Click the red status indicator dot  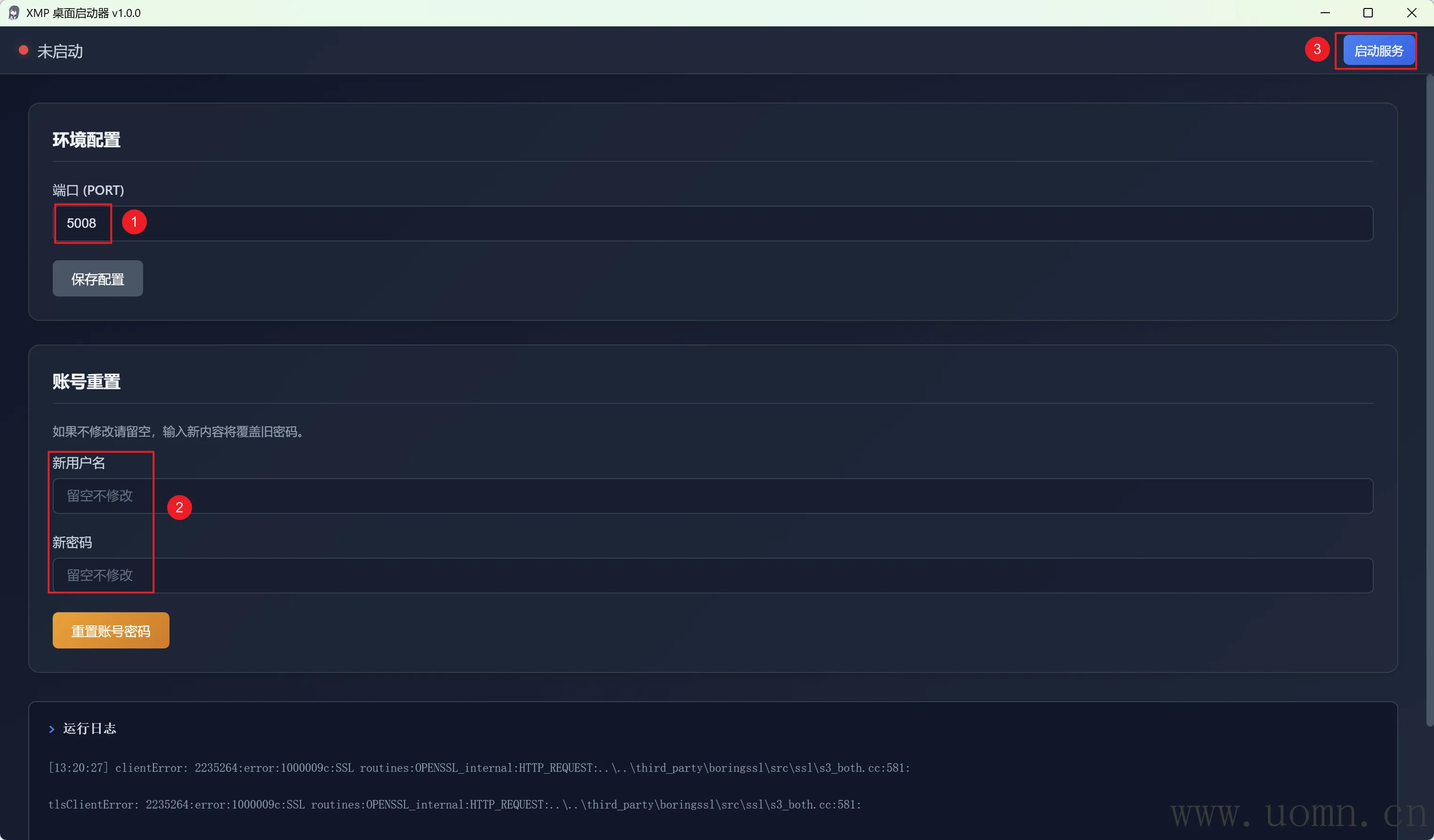[x=24, y=51]
